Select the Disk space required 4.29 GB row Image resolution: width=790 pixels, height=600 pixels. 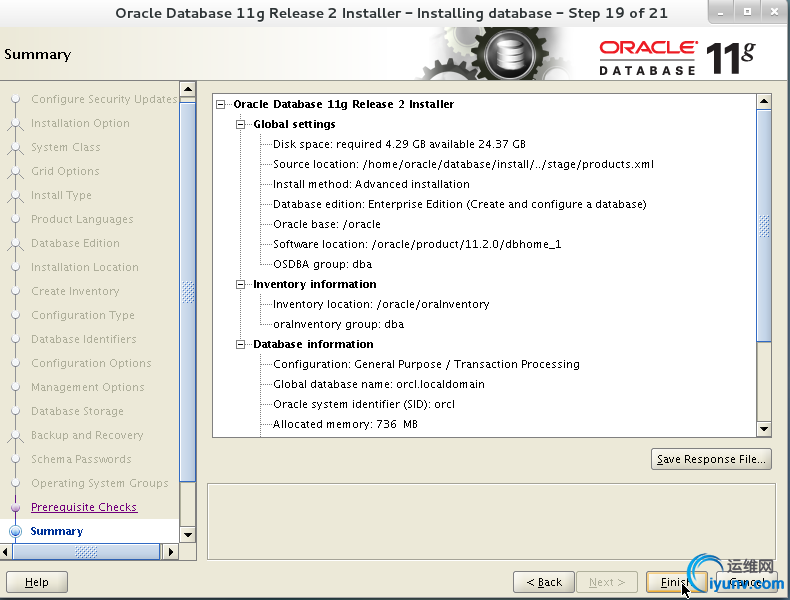399,145
